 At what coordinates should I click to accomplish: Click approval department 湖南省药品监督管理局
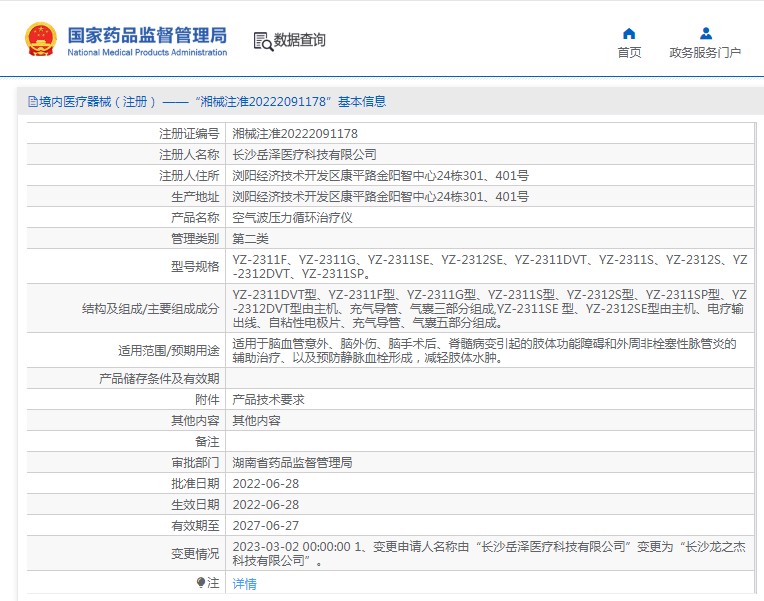(292, 462)
